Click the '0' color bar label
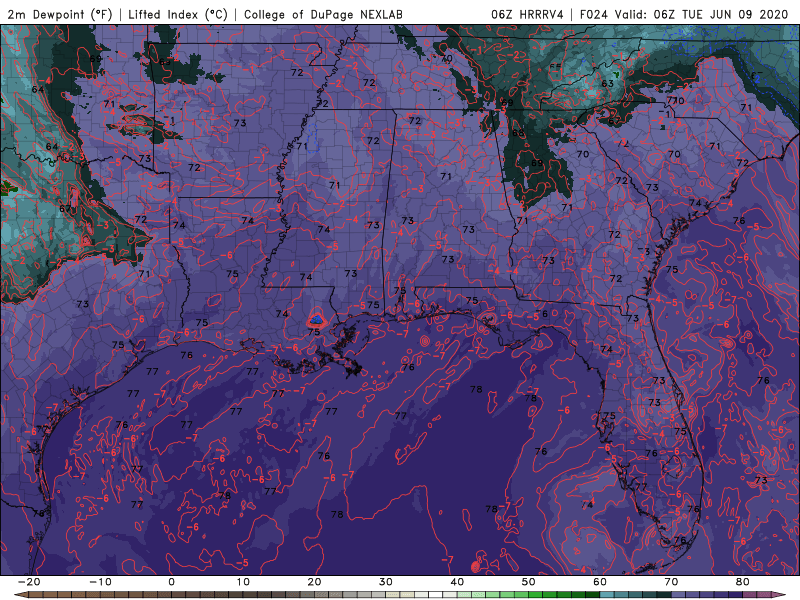 coord(171,582)
